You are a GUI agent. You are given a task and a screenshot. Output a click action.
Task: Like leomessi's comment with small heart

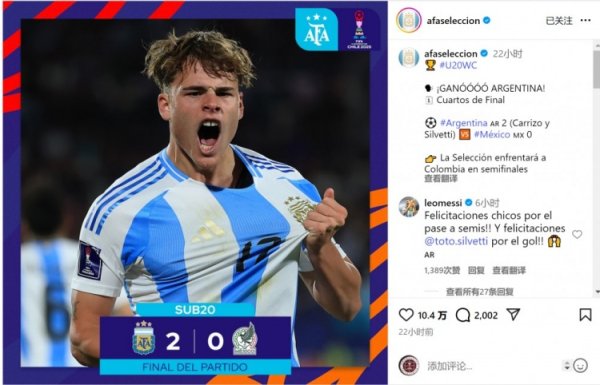577,234
